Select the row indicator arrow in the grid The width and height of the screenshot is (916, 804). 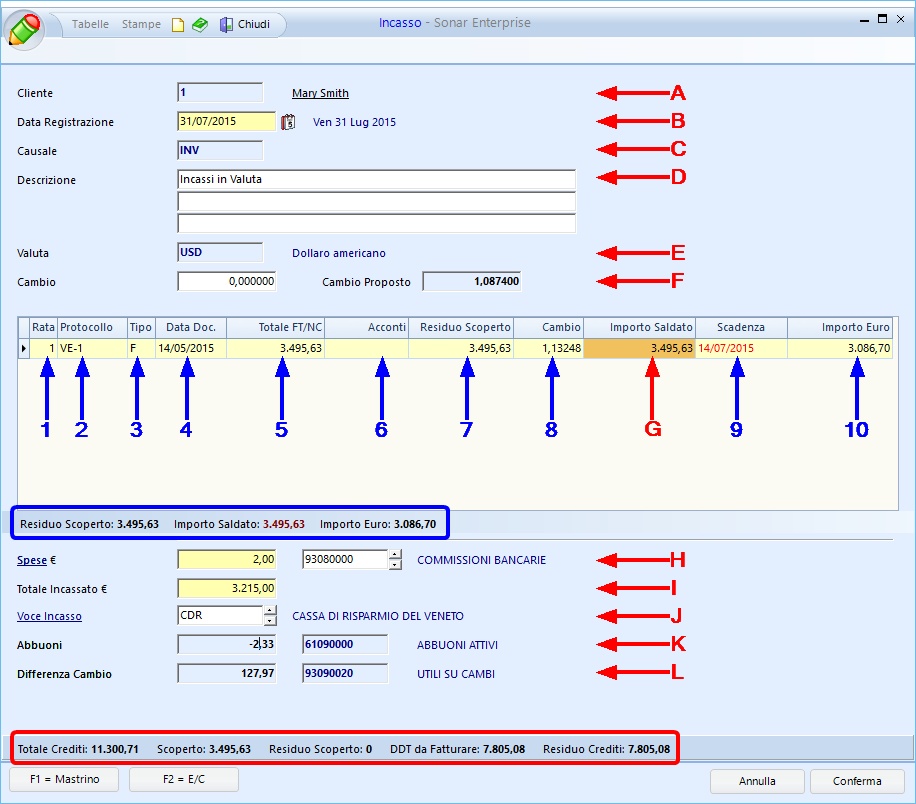[x=24, y=348]
